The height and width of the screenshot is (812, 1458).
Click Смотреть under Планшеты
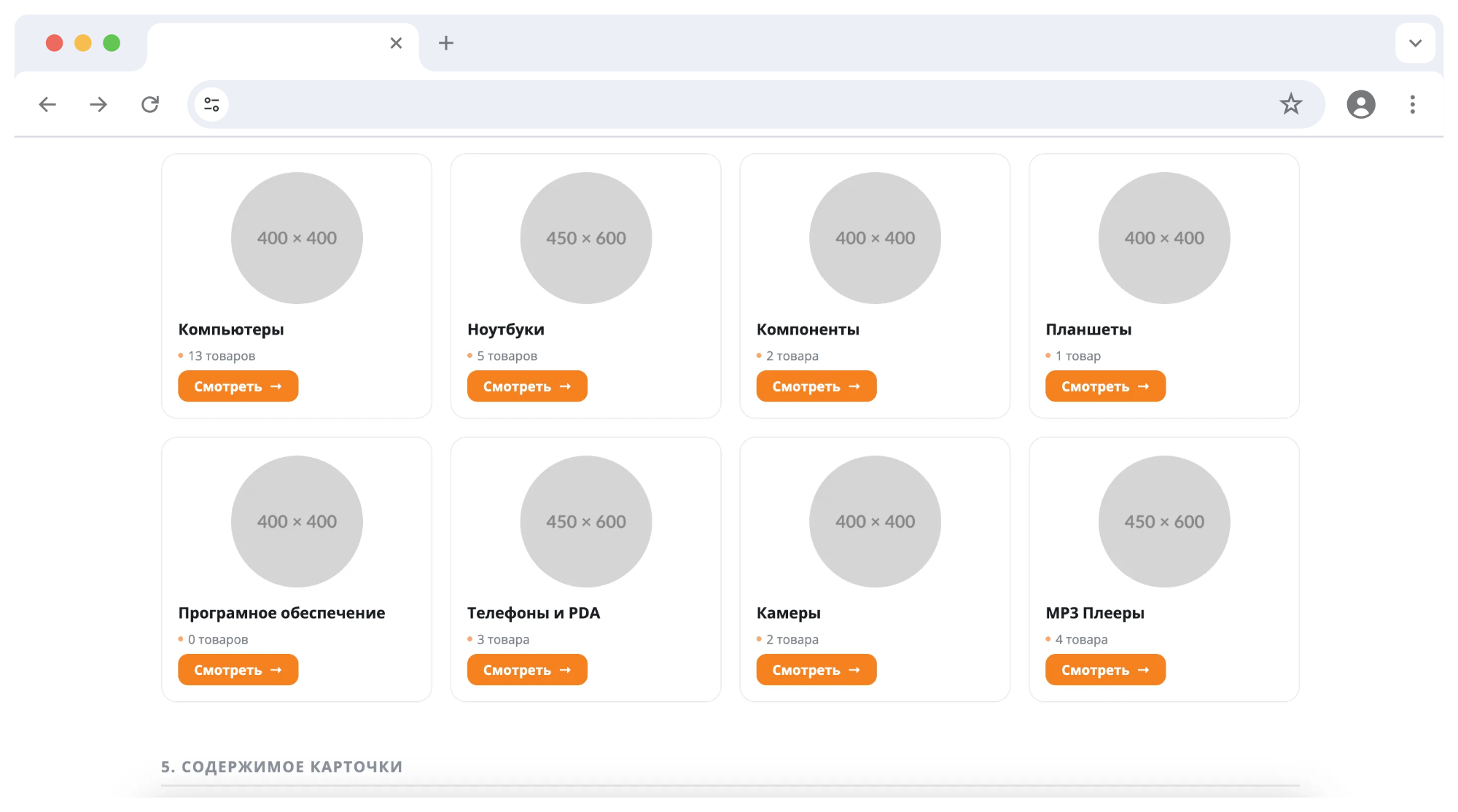(1105, 386)
